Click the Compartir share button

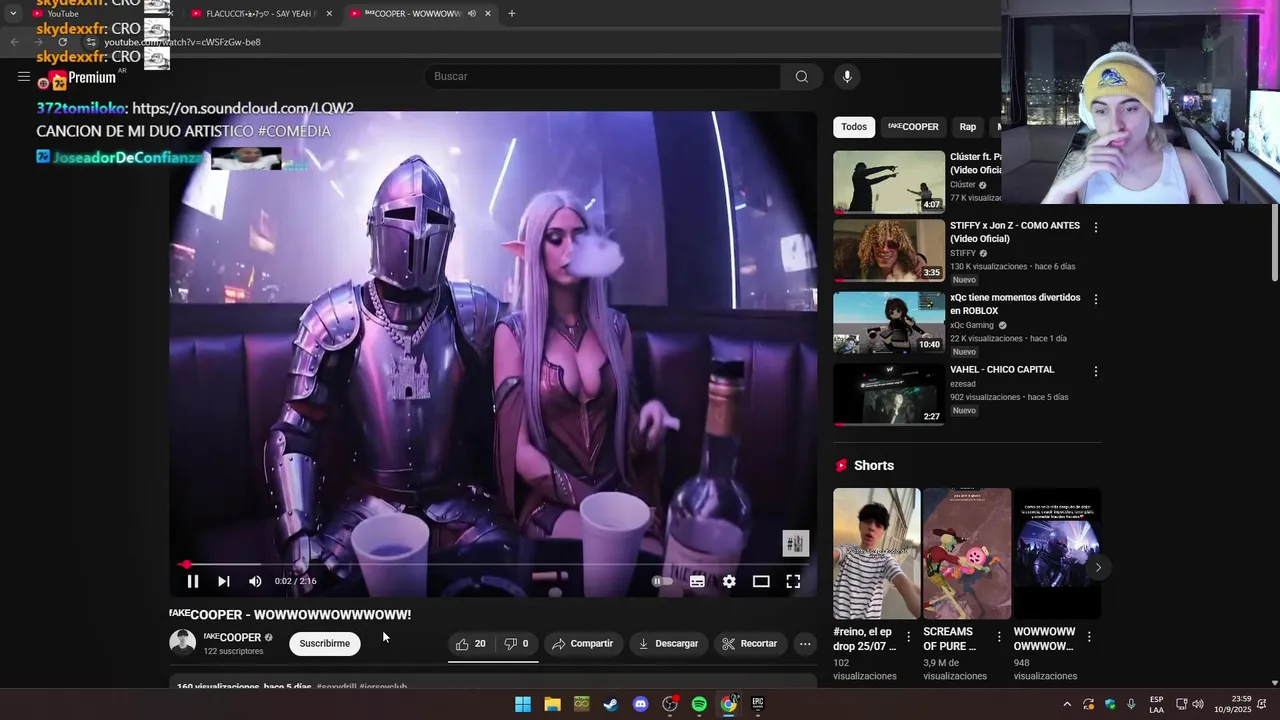(582, 644)
